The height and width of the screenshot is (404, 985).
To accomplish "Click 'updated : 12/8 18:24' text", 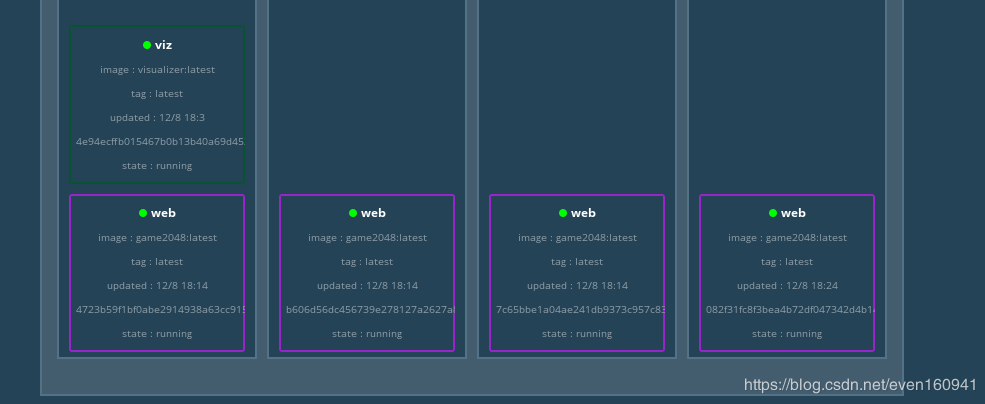I will tap(787, 286).
